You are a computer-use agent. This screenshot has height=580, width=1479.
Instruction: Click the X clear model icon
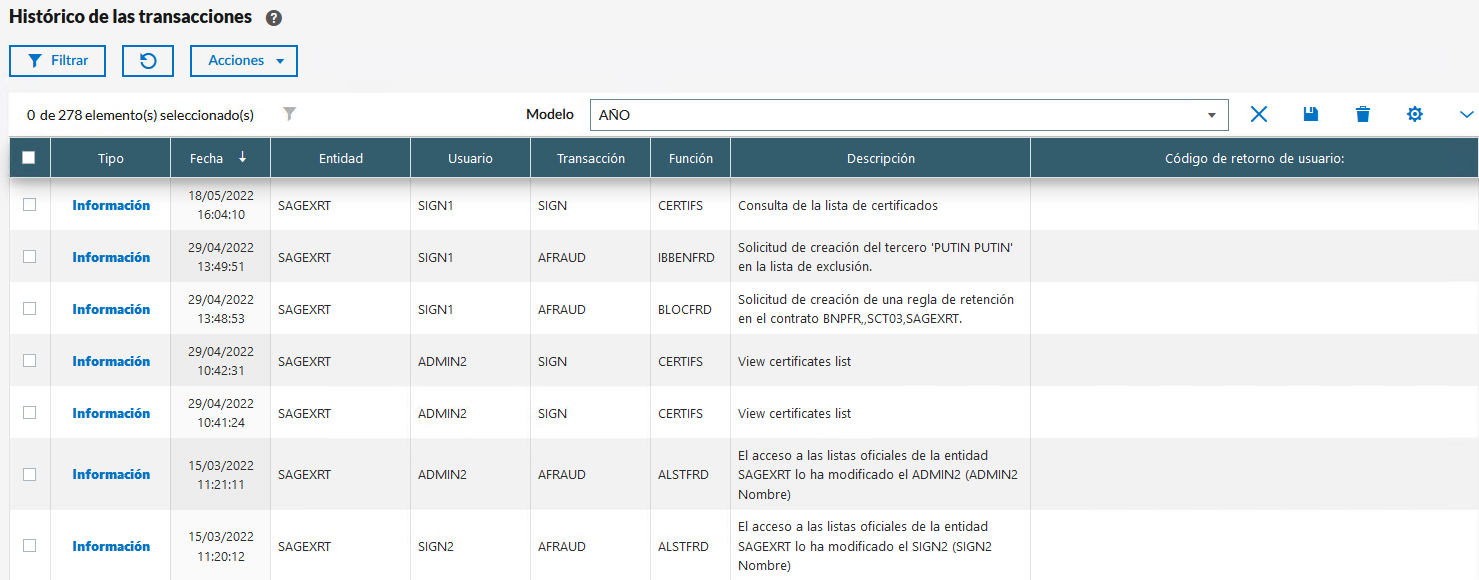[1258, 114]
